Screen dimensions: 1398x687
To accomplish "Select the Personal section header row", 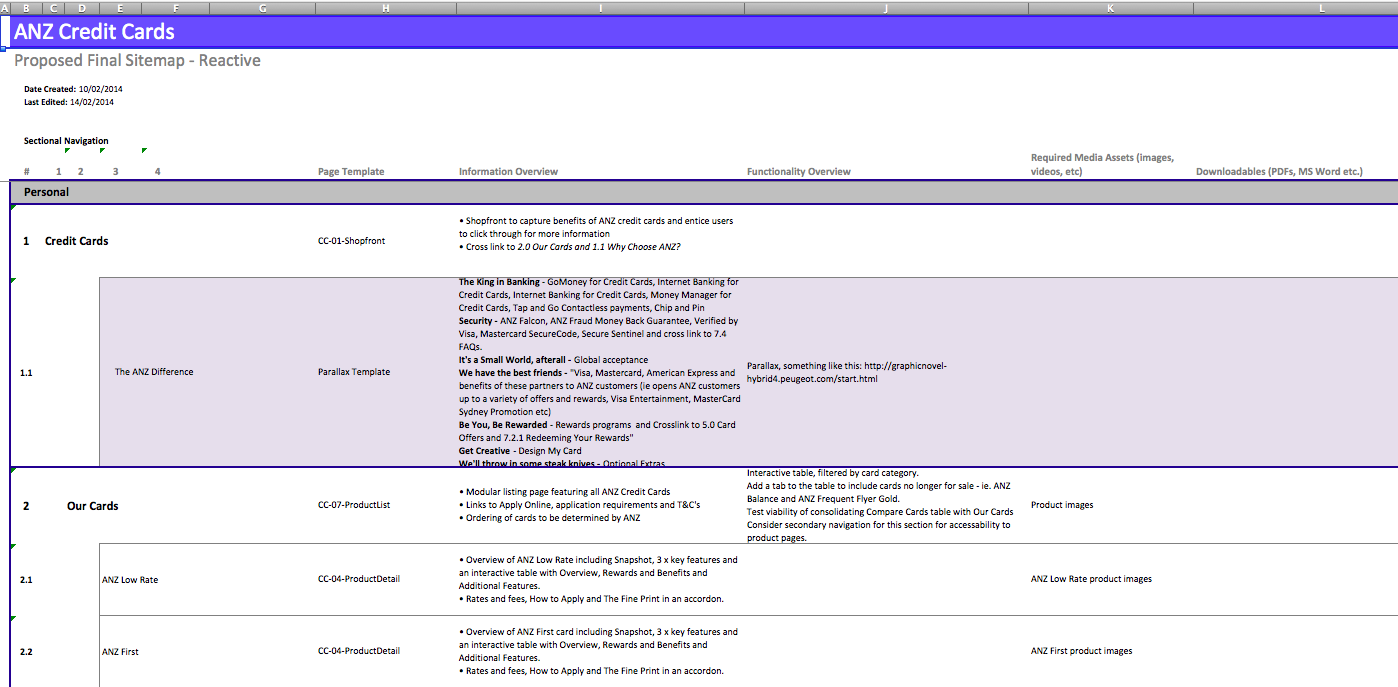I will point(704,192).
